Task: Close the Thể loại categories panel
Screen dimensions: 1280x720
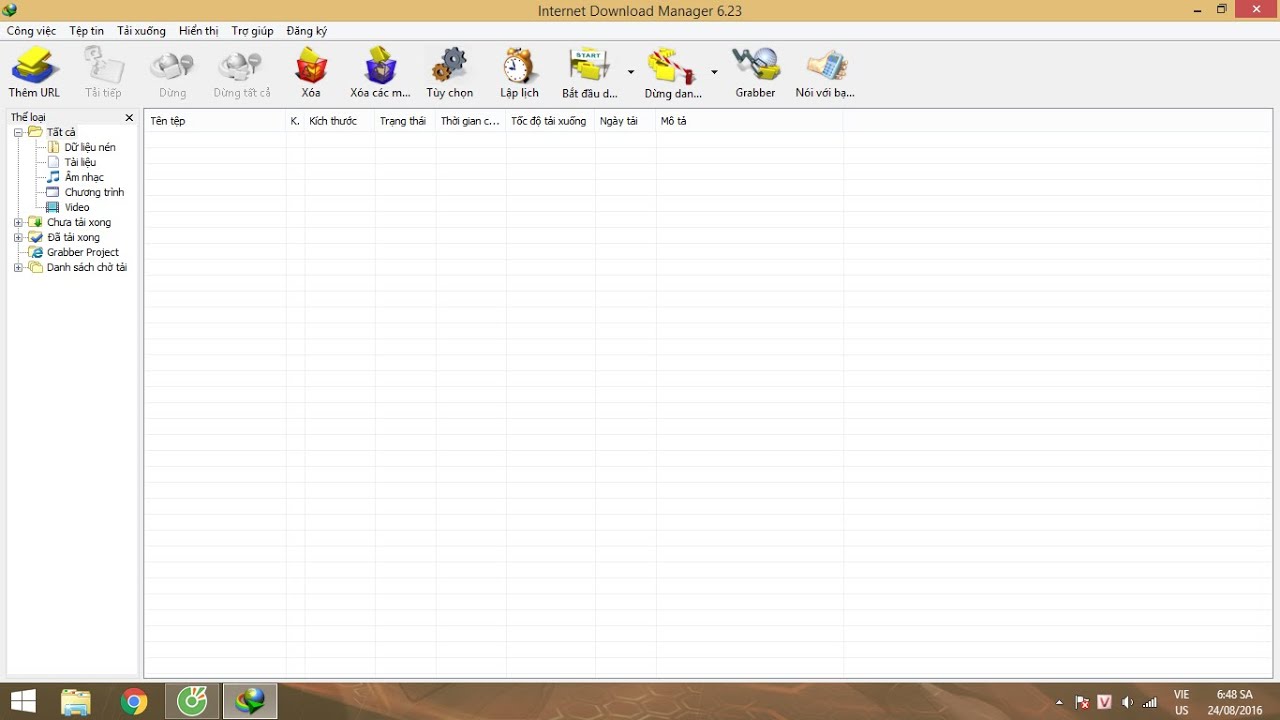Action: 129,117
